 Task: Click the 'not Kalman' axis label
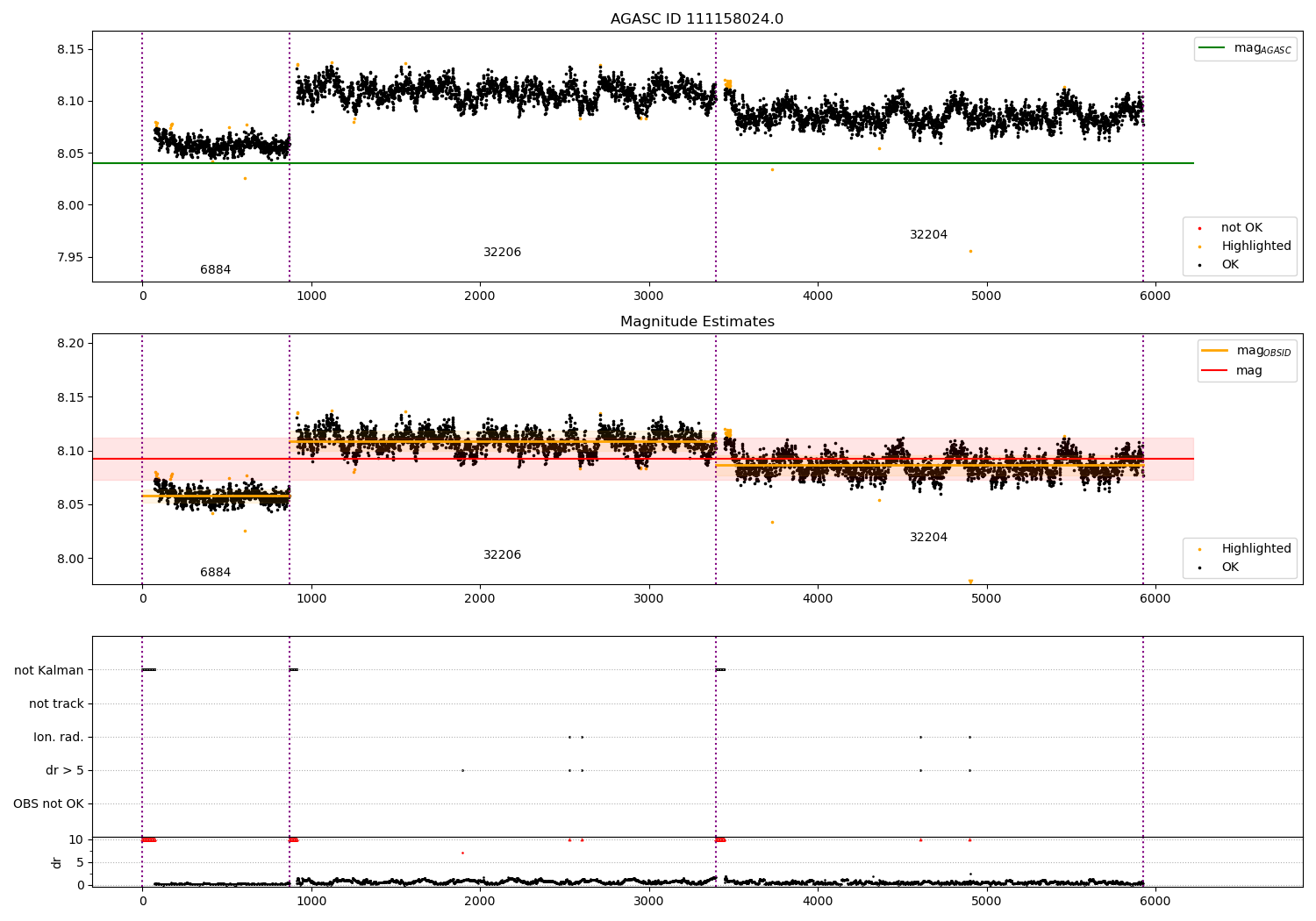click(49, 670)
